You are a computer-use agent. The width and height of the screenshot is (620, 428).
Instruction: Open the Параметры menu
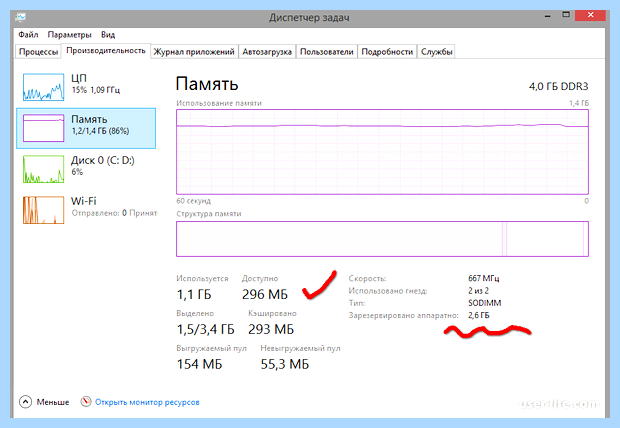pyautogui.click(x=69, y=35)
